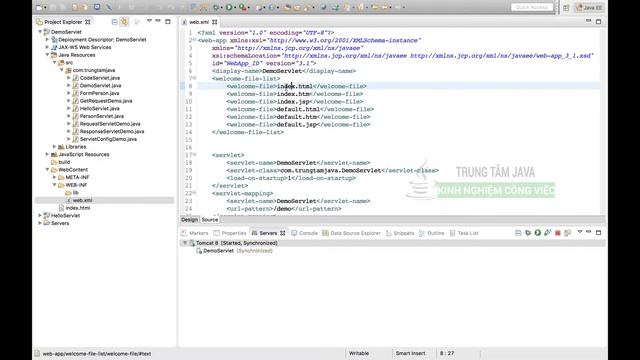Screen dimensions: 640x360
Task: Start the server in debug mode icon
Action: pos(528,233)
